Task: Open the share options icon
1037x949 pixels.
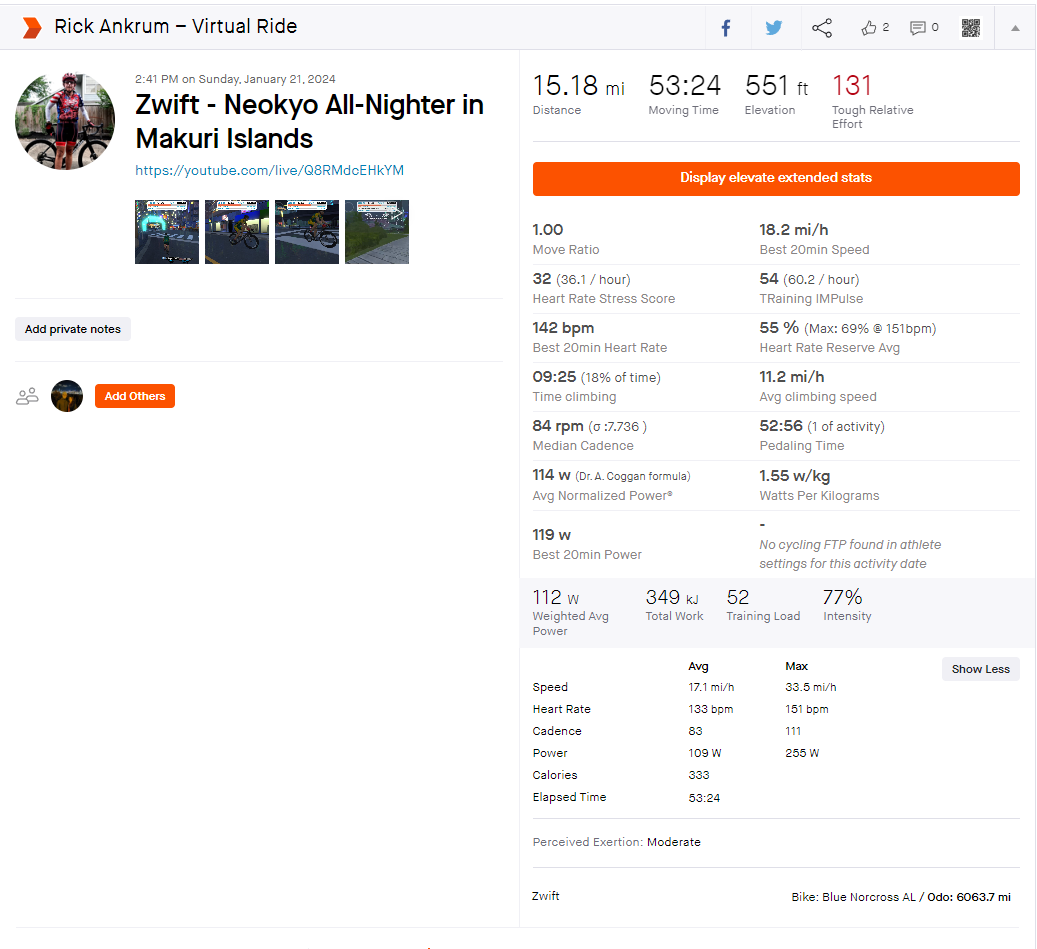Action: 822,28
